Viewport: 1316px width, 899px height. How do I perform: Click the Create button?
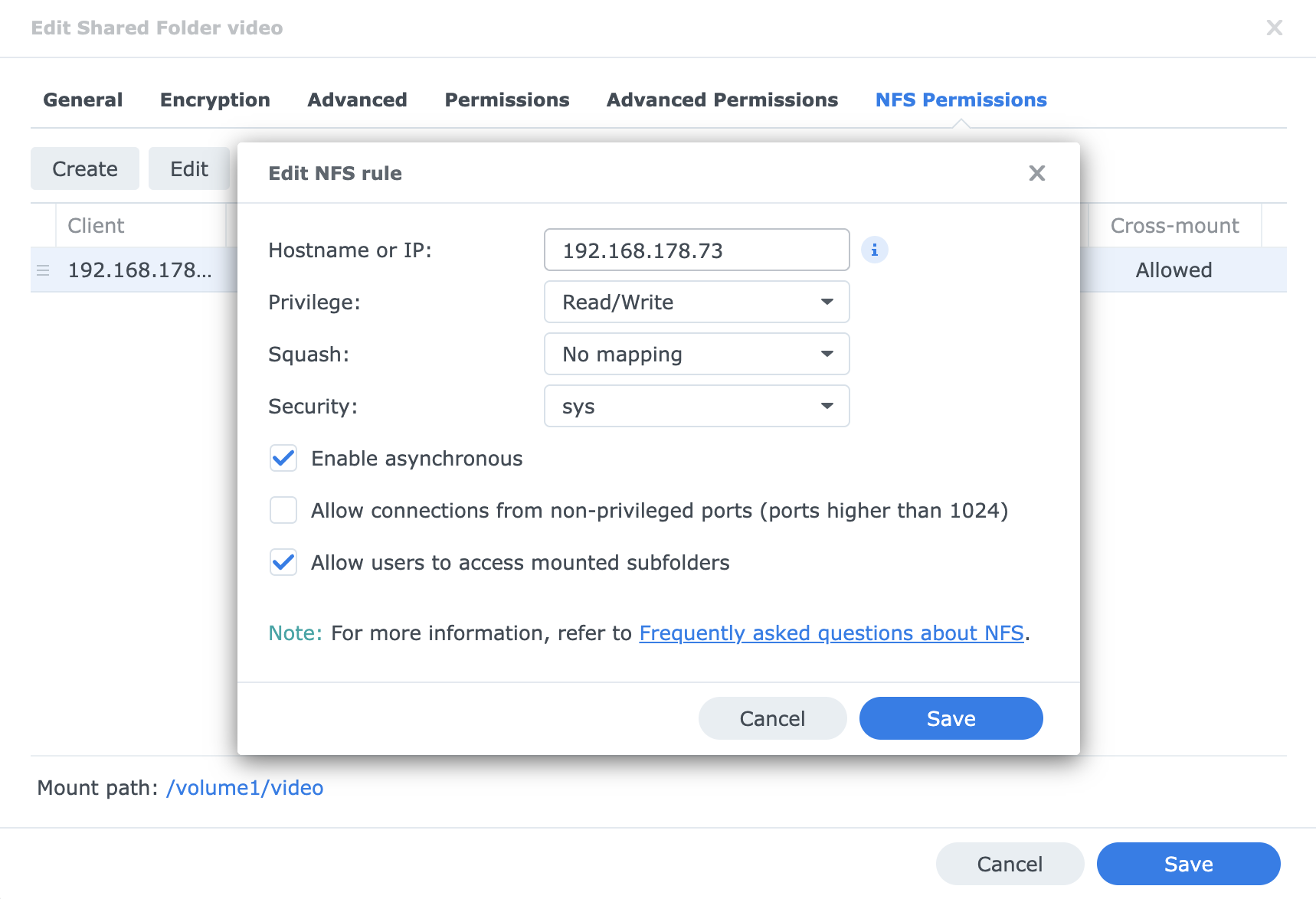[x=84, y=168]
